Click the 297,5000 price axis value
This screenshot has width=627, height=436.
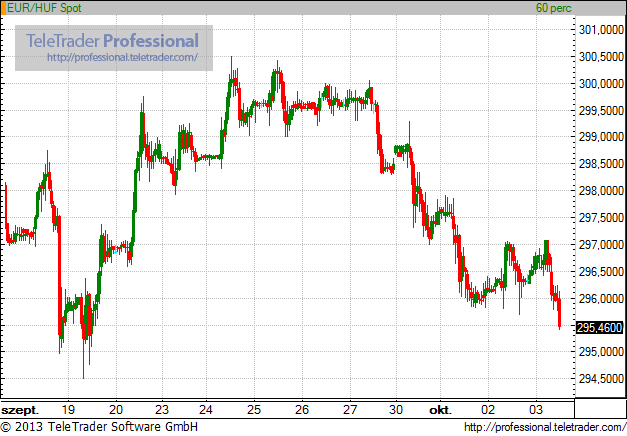[x=601, y=218]
